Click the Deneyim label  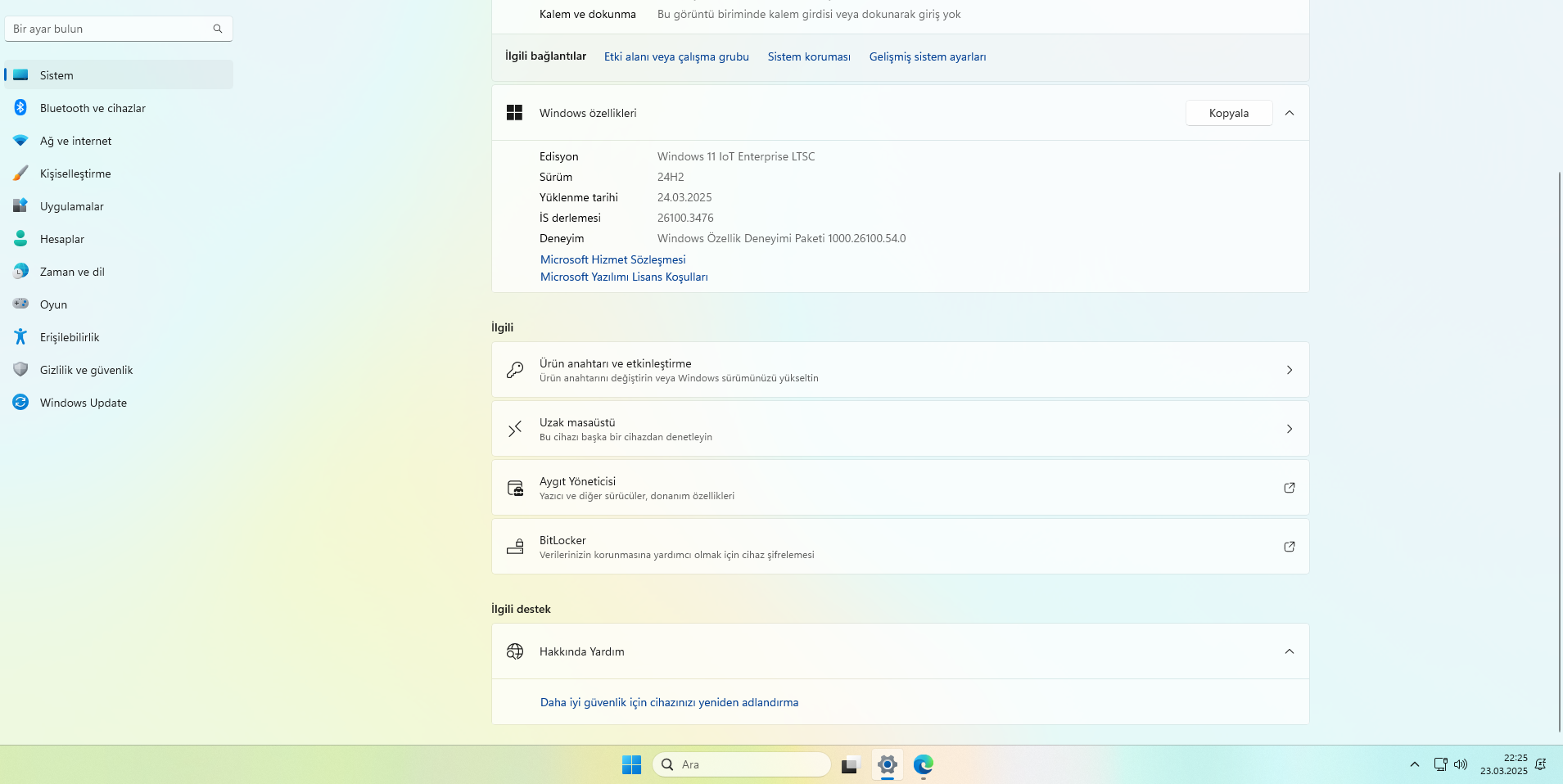click(x=562, y=238)
